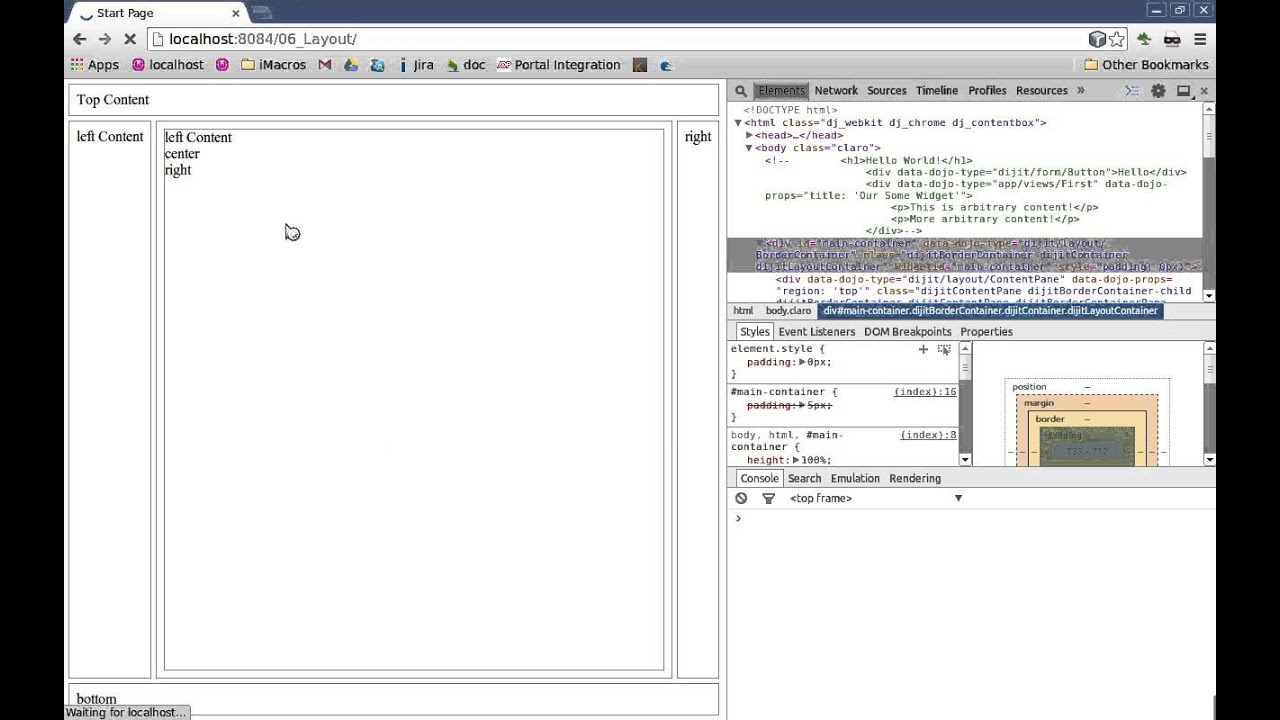Open Google Drive bookmark icon
This screenshot has height=720, width=1280.
click(351, 65)
